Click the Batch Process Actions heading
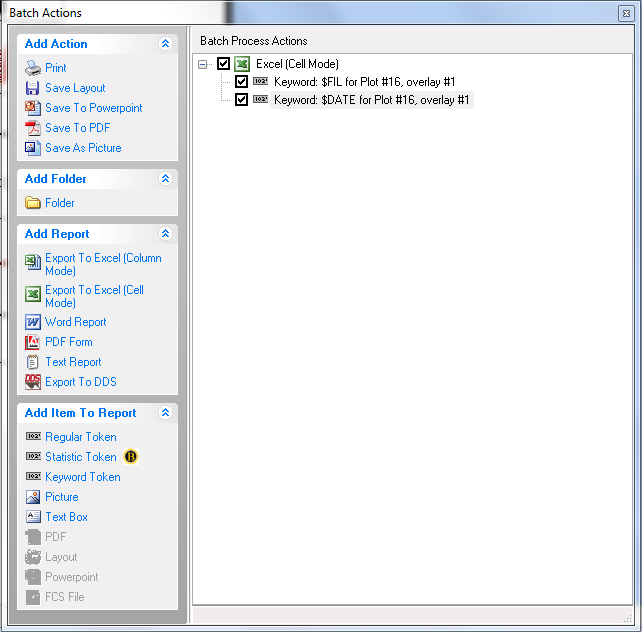Screen dimensions: 642x632 (x=253, y=41)
